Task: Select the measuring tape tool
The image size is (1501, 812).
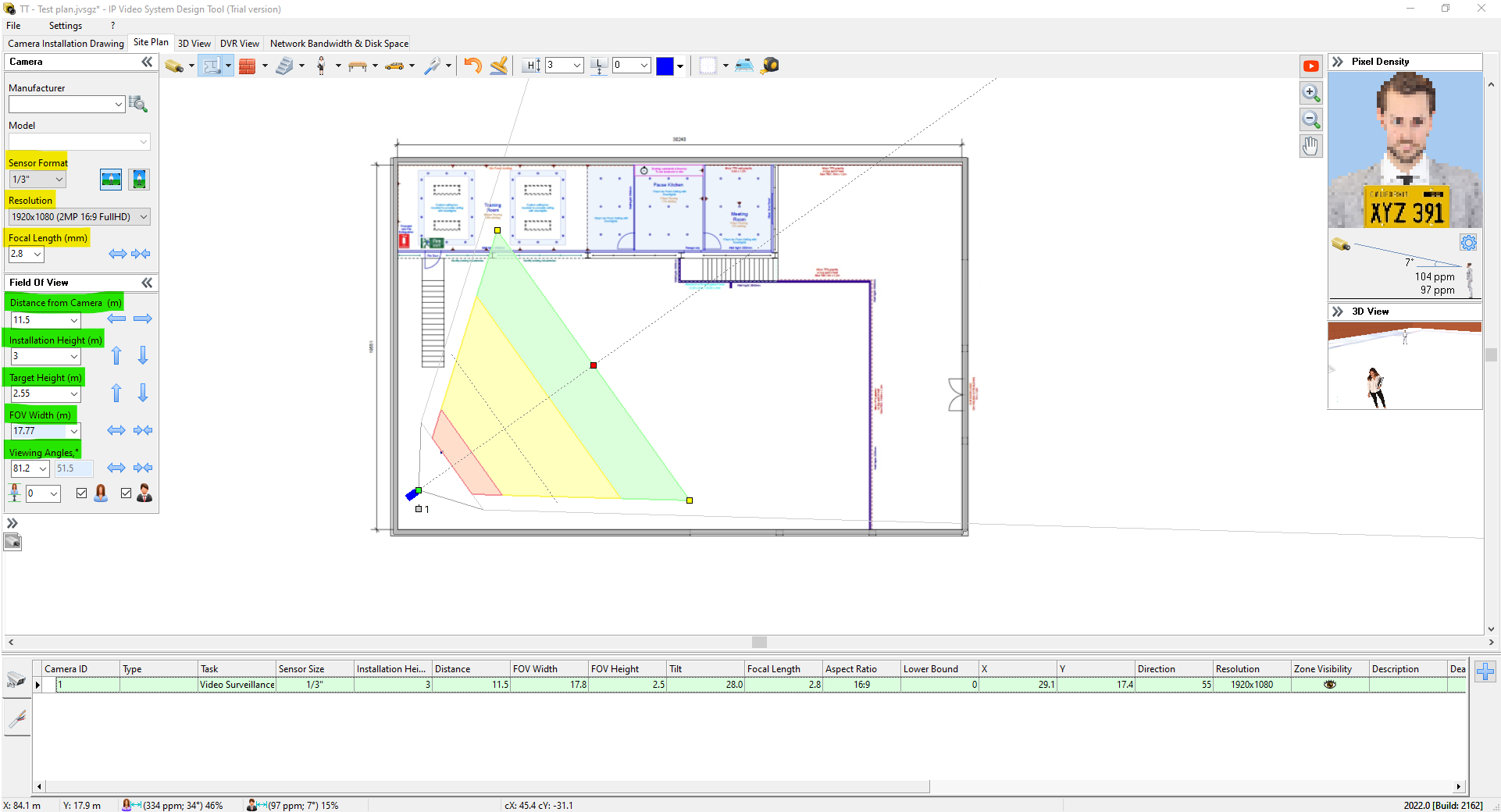Action: [x=769, y=66]
